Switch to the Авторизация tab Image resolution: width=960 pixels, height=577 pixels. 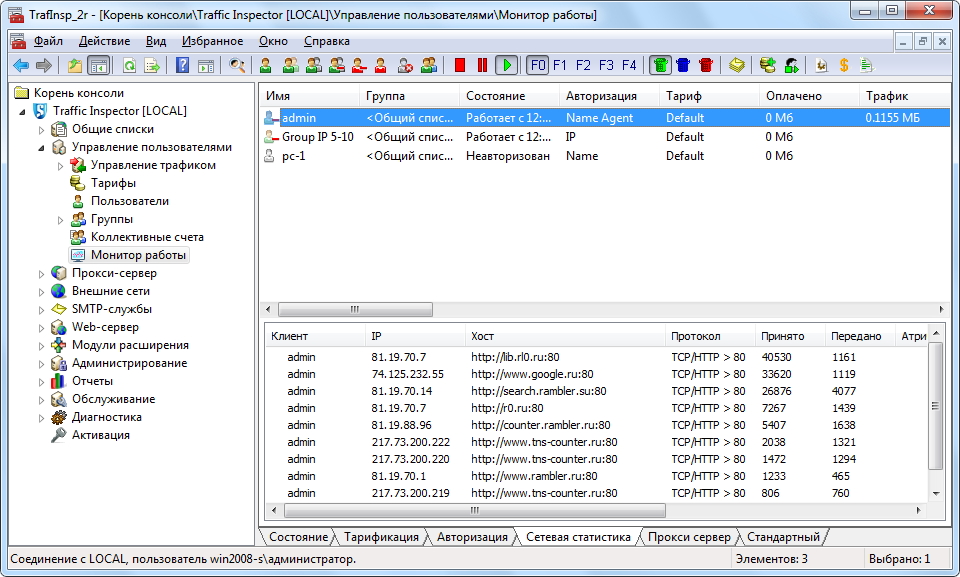[x=472, y=537]
